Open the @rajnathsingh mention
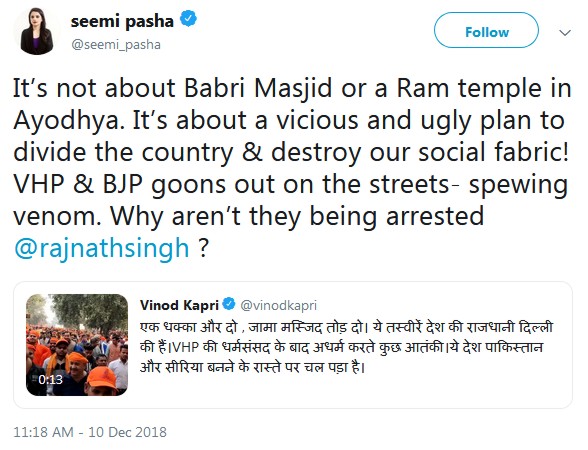 point(102,249)
